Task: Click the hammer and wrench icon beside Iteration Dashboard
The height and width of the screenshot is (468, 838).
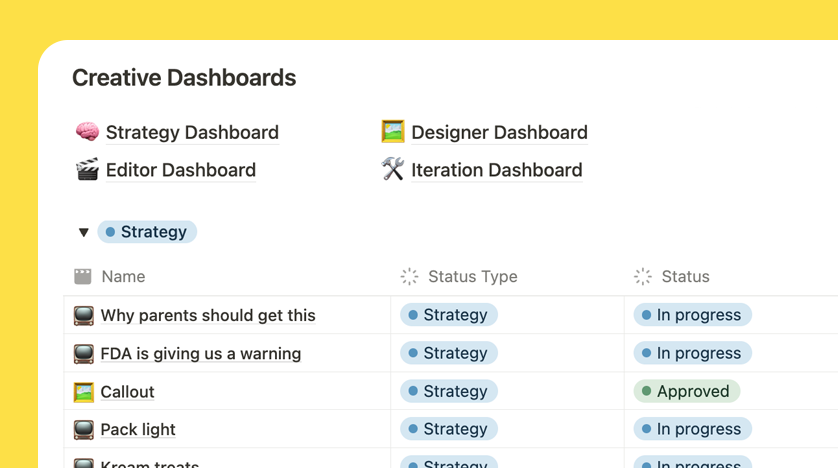Action: [x=393, y=170]
